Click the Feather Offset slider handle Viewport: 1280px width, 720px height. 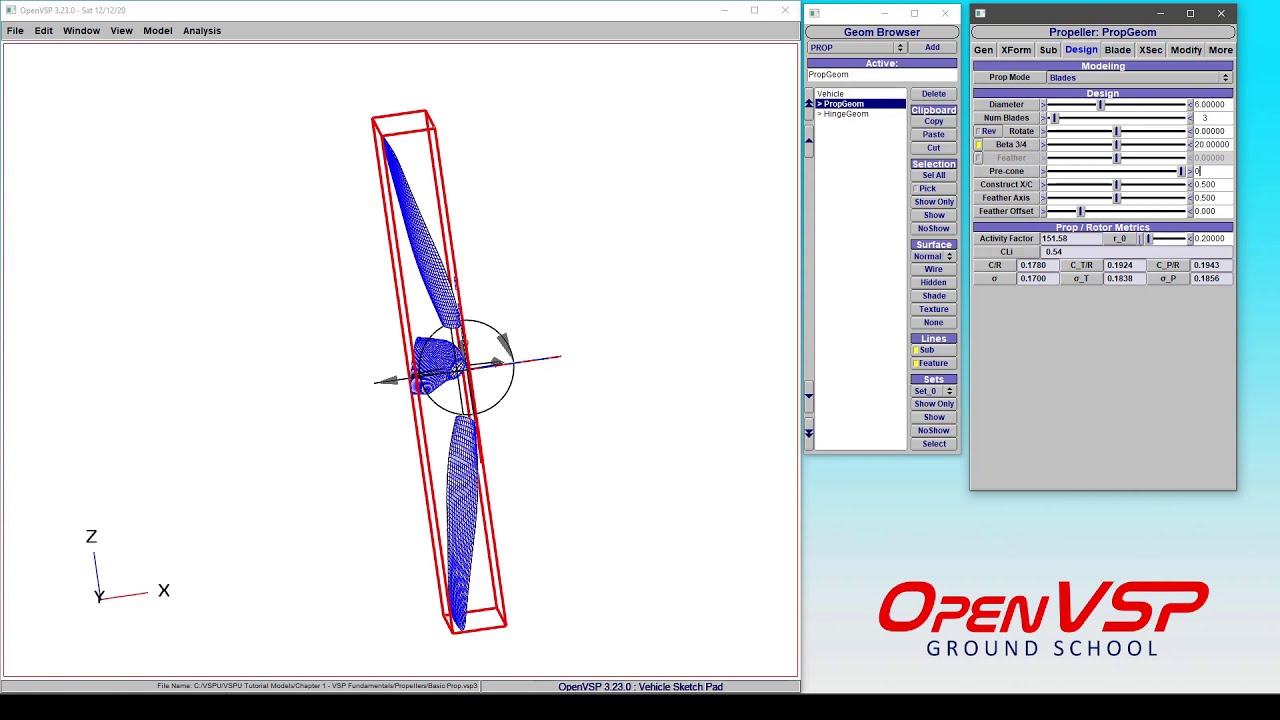coord(1080,211)
